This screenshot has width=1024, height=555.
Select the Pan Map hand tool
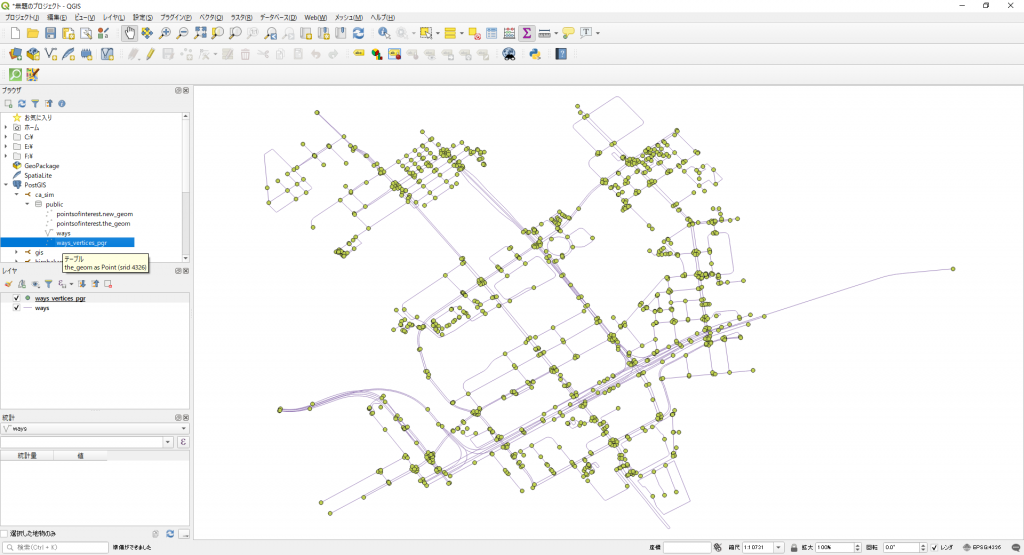[130, 33]
